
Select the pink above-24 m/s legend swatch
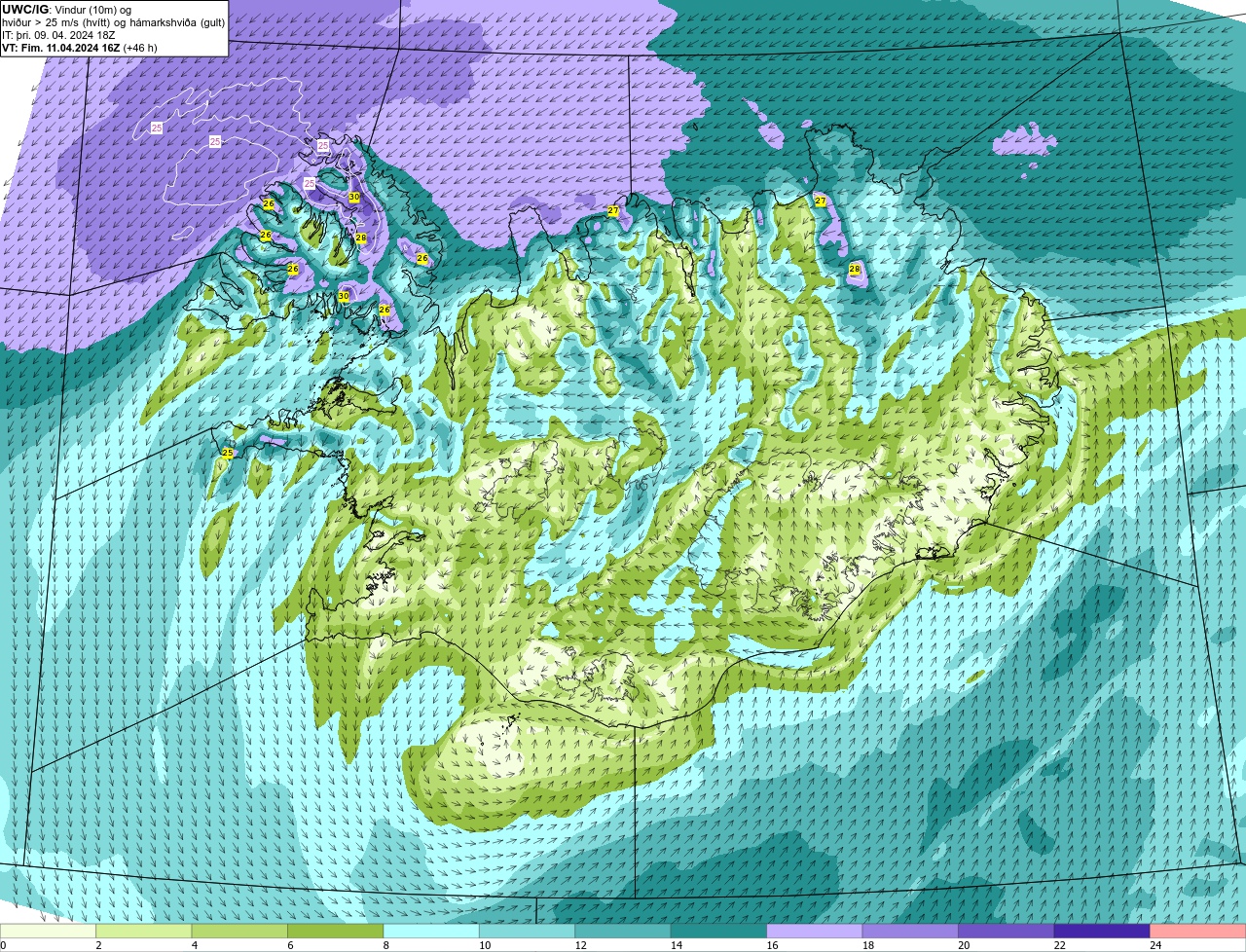[x=1198, y=932]
